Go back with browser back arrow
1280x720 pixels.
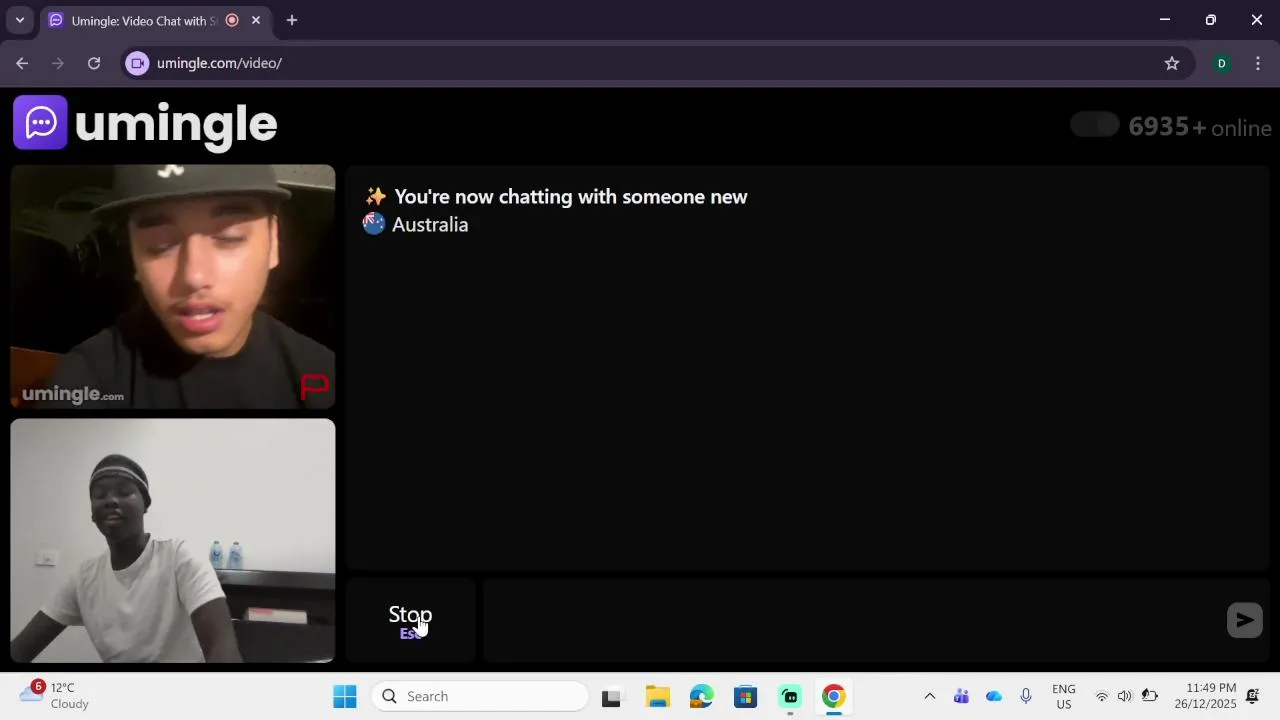(x=22, y=63)
